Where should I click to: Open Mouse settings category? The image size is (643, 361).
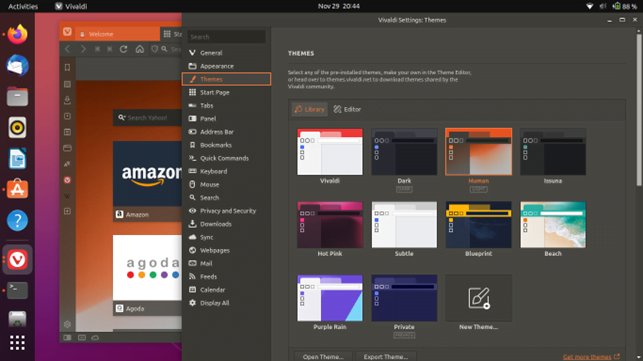pos(226,185)
